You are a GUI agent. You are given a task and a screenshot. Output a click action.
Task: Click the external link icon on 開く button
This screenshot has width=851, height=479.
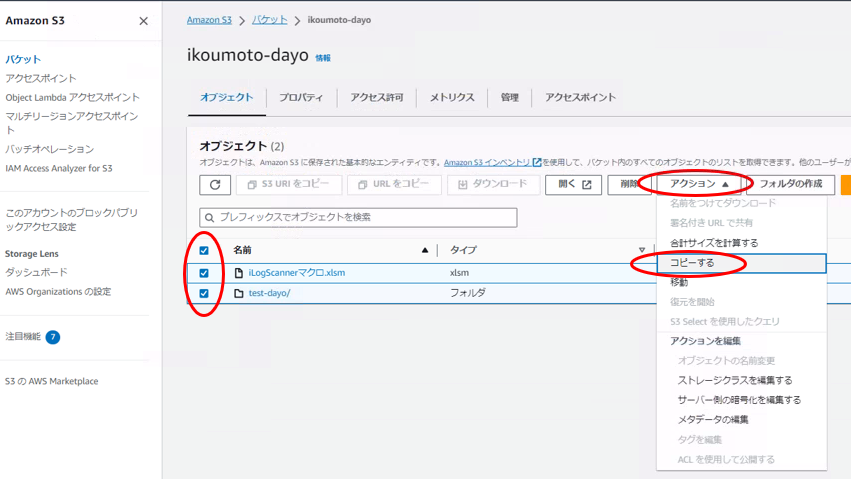click(587, 185)
